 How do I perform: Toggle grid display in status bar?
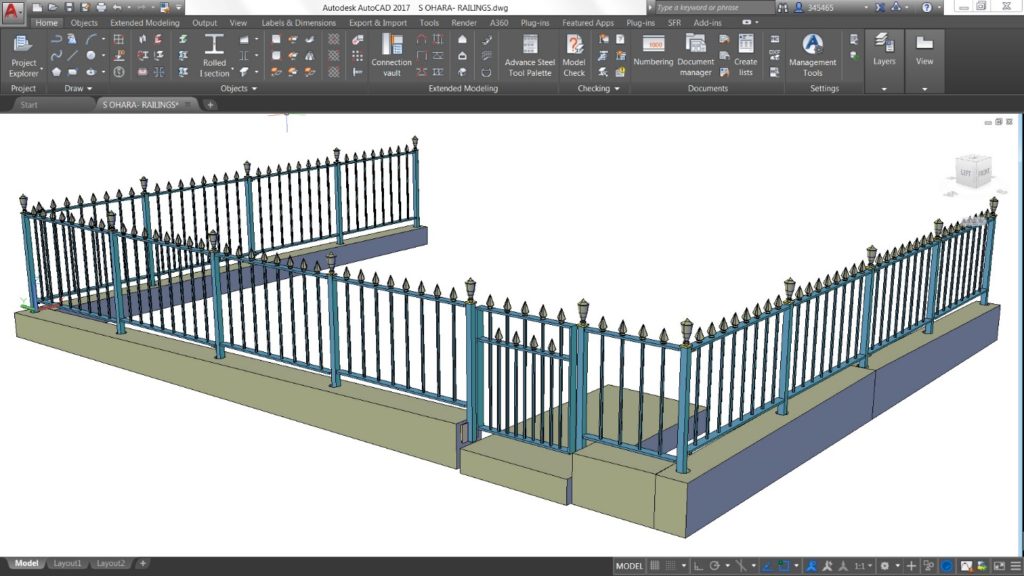tap(654, 566)
